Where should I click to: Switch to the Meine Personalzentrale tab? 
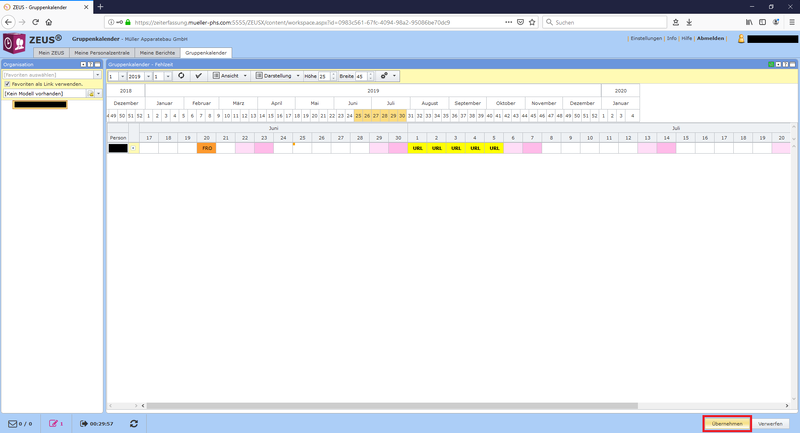pyautogui.click(x=102, y=52)
